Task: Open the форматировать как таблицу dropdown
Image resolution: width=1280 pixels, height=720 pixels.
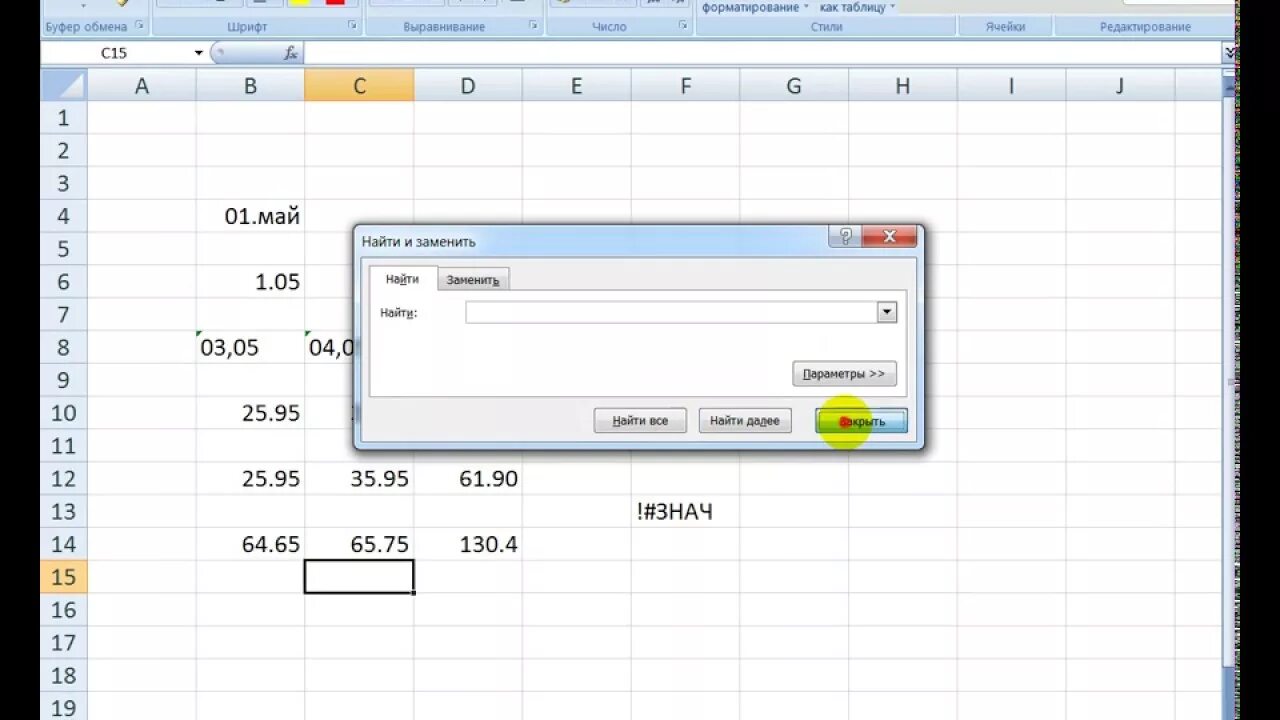Action: pos(857,7)
